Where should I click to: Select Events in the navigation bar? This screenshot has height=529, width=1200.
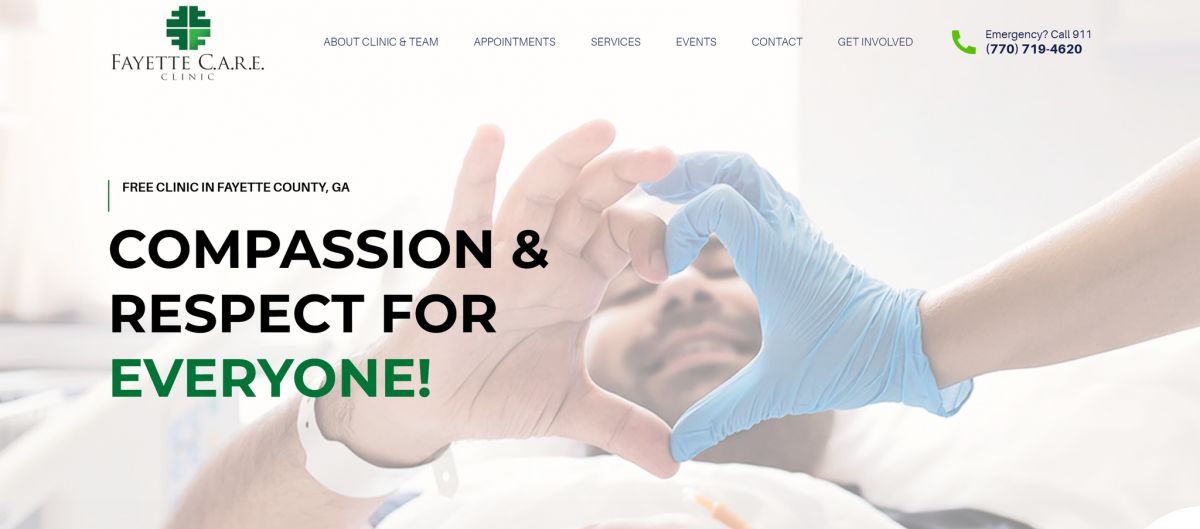[696, 42]
